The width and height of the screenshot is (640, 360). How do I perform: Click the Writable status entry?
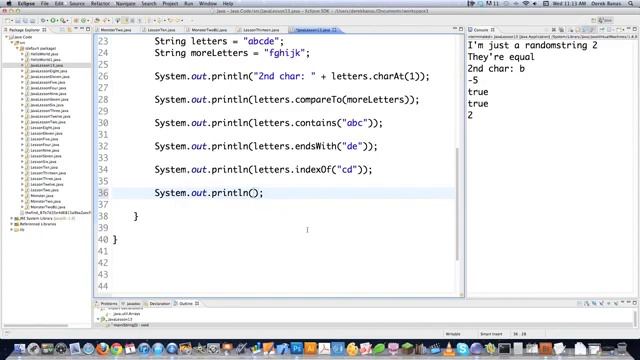(x=453, y=334)
